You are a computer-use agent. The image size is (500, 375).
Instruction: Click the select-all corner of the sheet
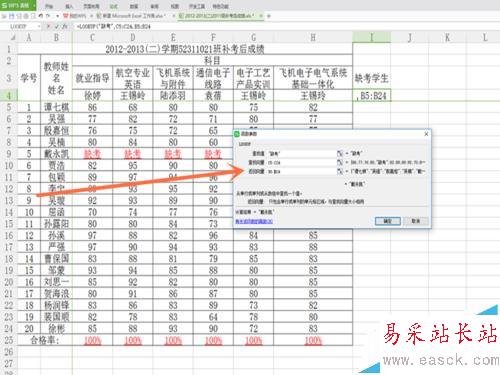[8, 37]
